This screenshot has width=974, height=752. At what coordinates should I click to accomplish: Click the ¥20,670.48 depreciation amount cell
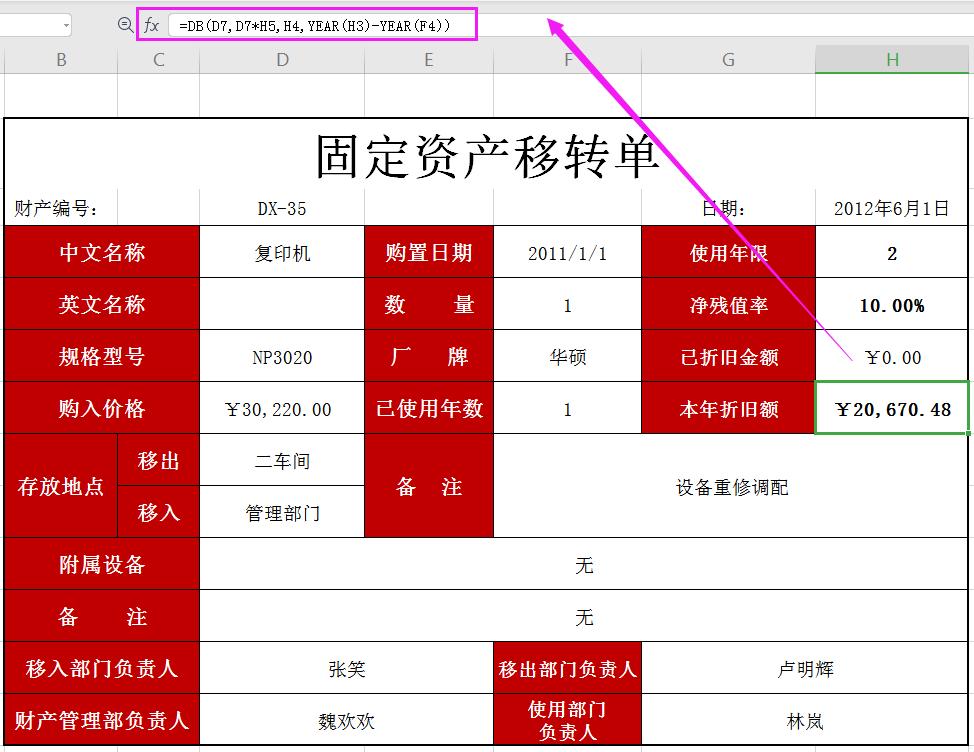(891, 407)
